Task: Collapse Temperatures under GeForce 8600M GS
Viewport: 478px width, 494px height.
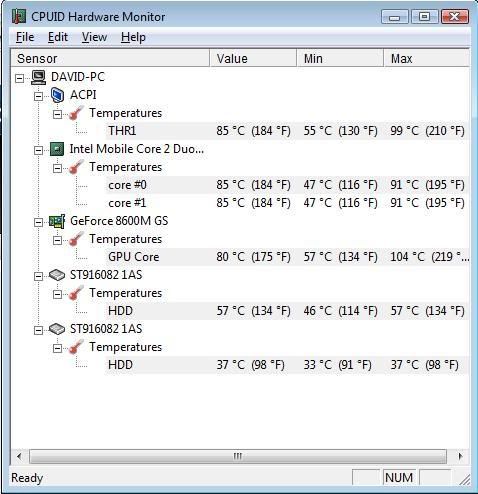Action: tap(58, 240)
